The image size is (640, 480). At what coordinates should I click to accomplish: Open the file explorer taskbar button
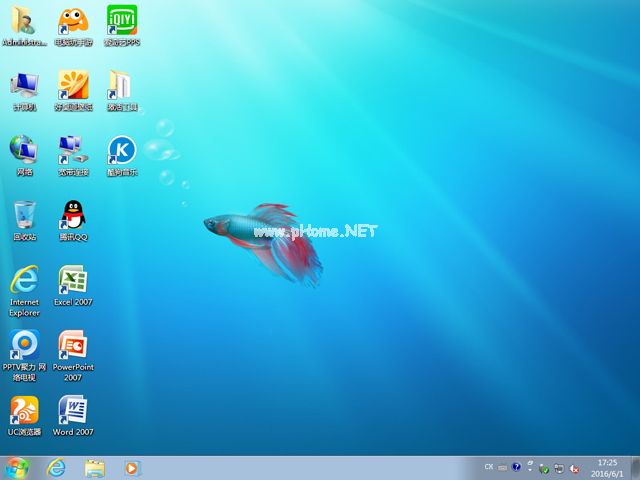[x=95, y=469]
